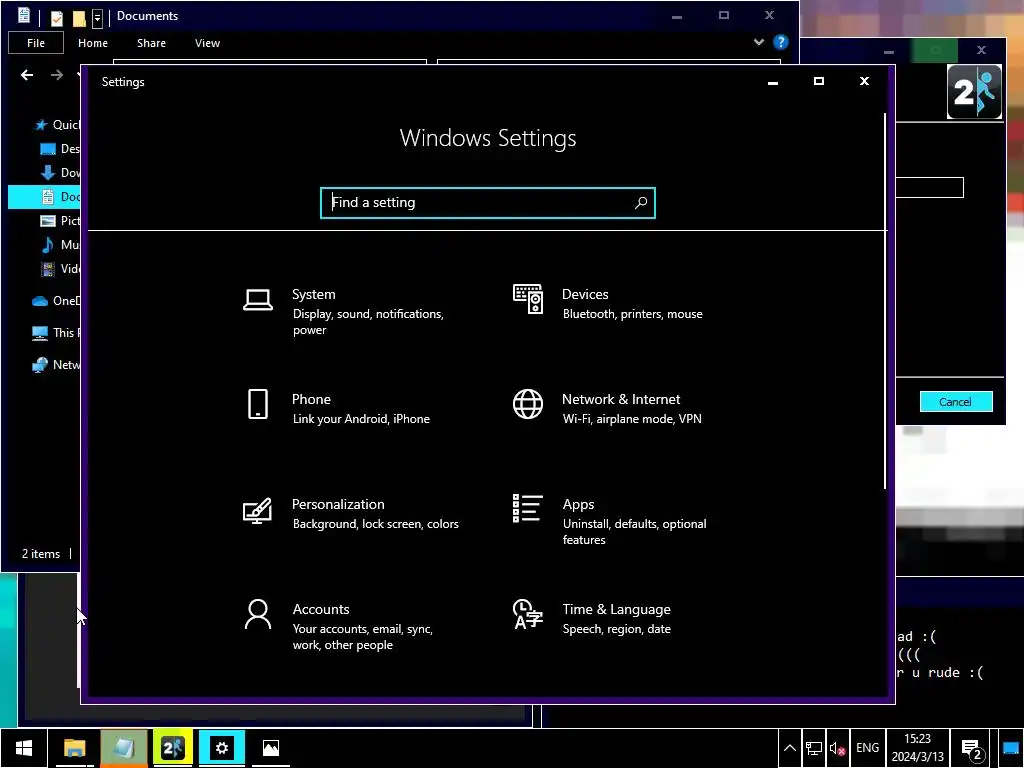The image size is (1024, 768).
Task: Click the New folder icon in title bar
Action: 79,18
